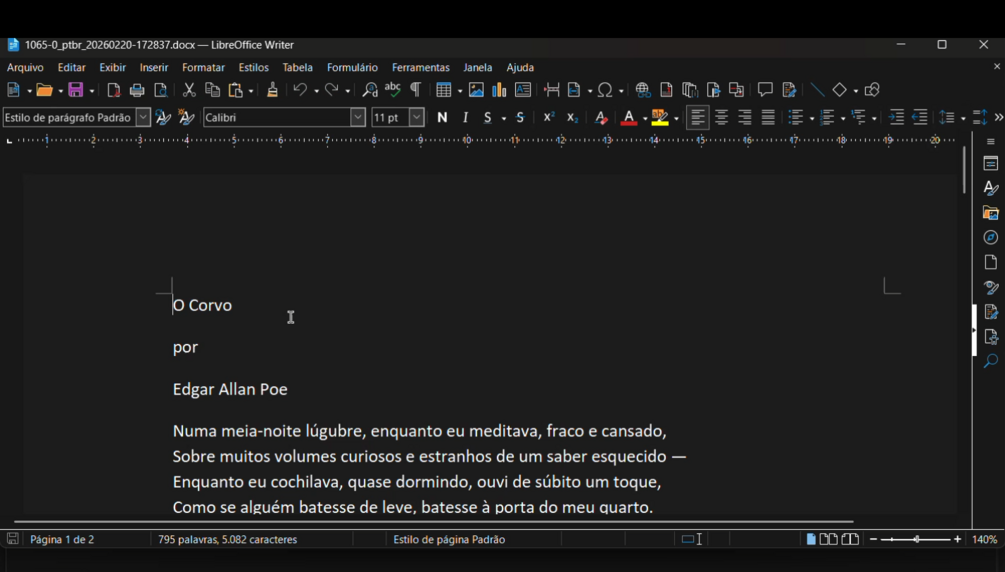Open the Ajuda menu

tap(520, 67)
